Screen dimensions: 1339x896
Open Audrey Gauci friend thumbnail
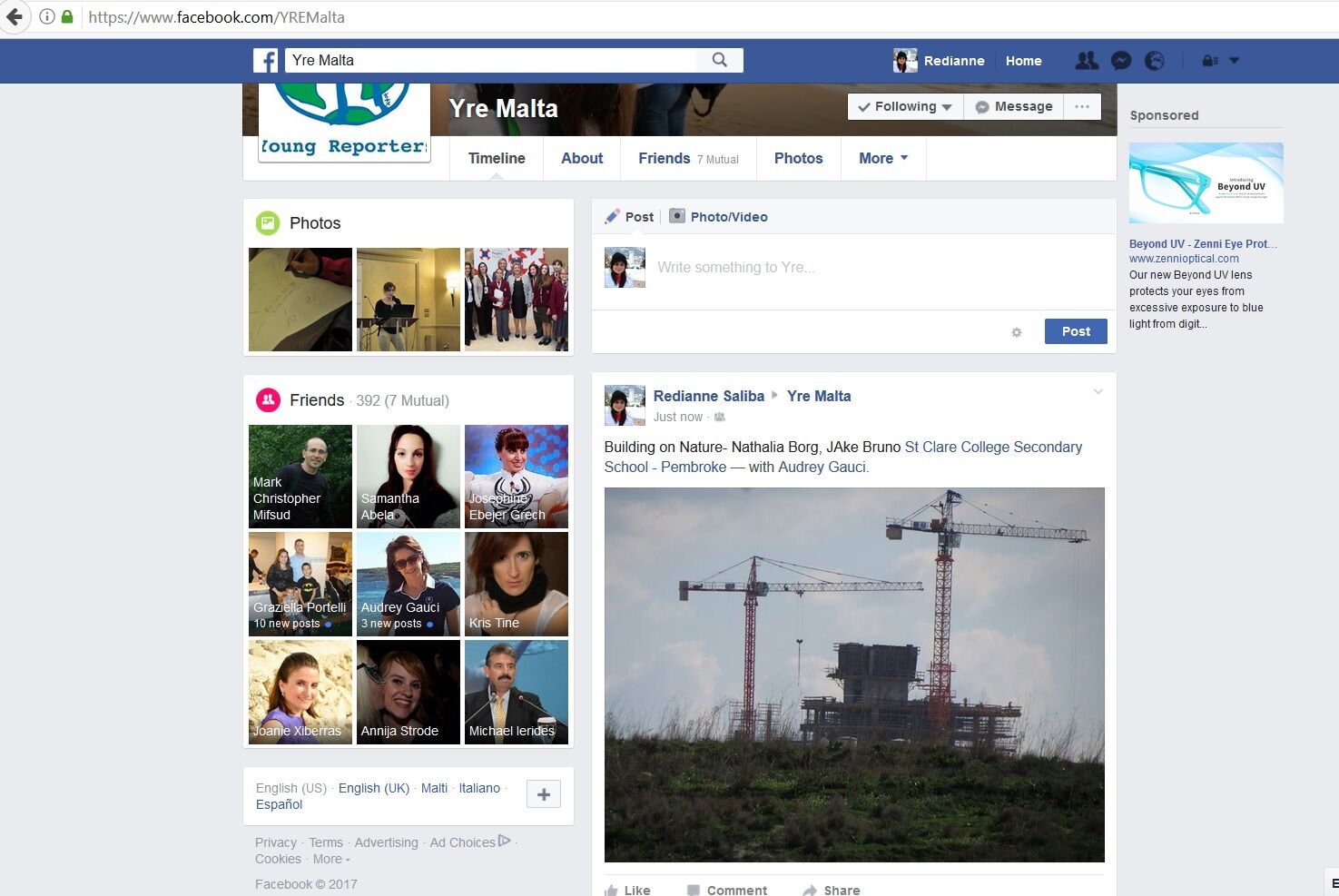click(x=408, y=584)
